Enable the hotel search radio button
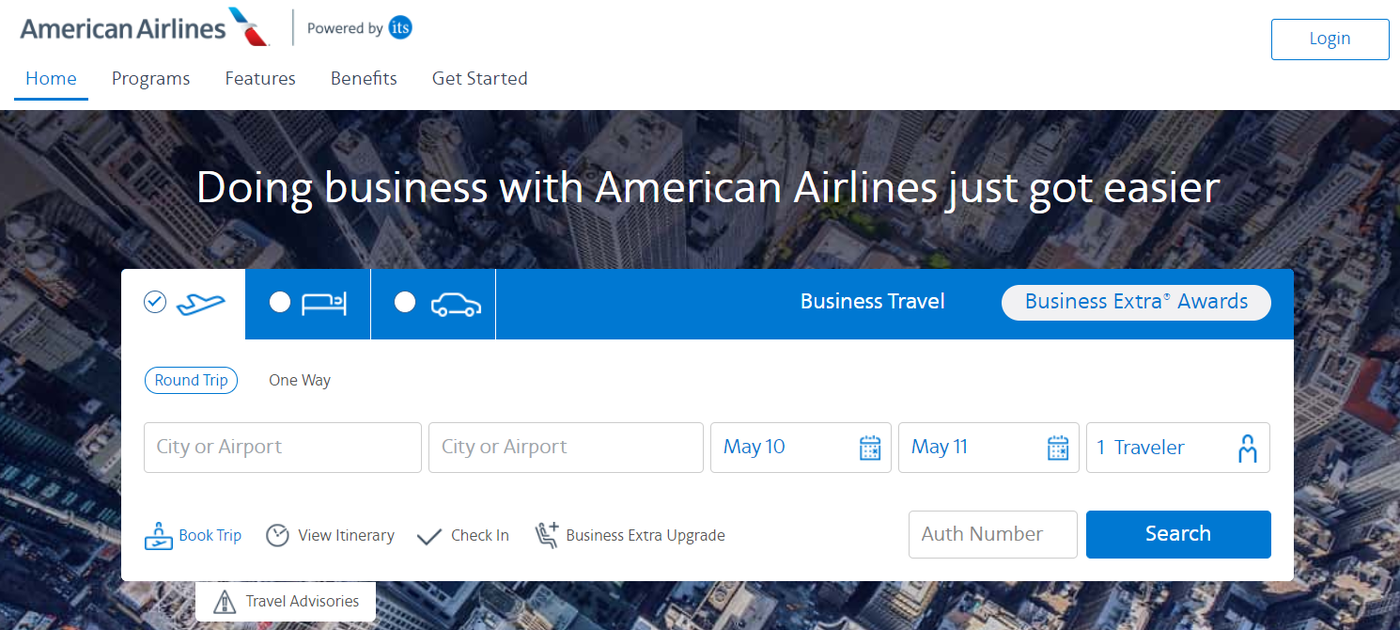 click(280, 301)
